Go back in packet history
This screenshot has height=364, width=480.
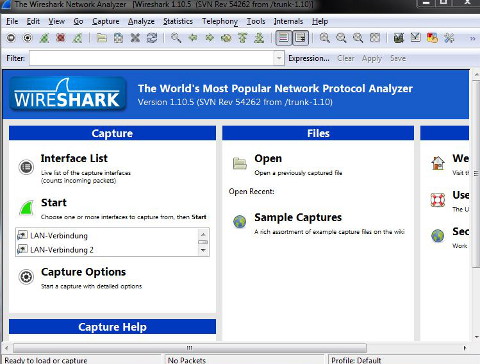tap(193, 38)
